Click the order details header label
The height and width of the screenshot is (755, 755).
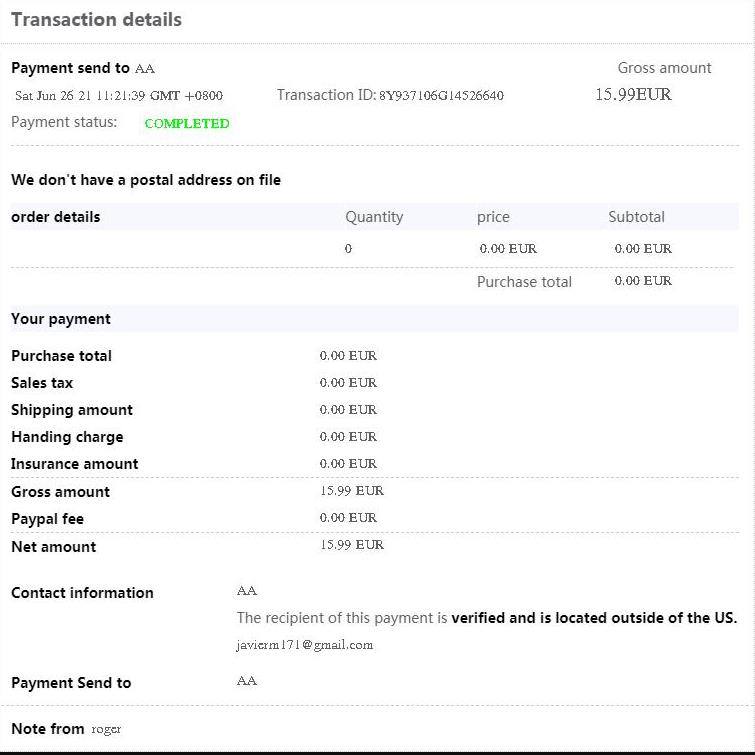(x=56, y=217)
